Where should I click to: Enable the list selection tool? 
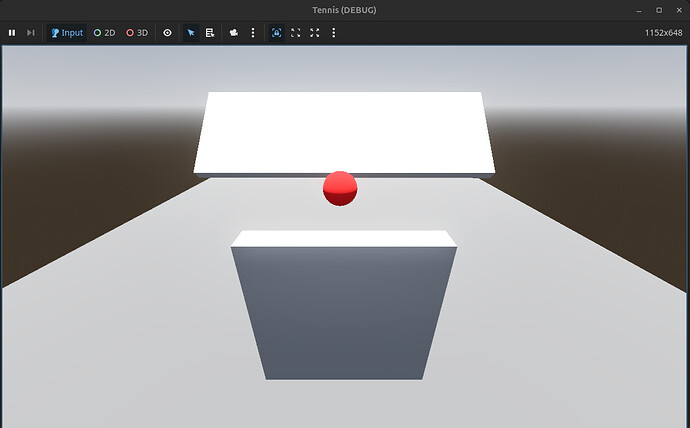210,33
